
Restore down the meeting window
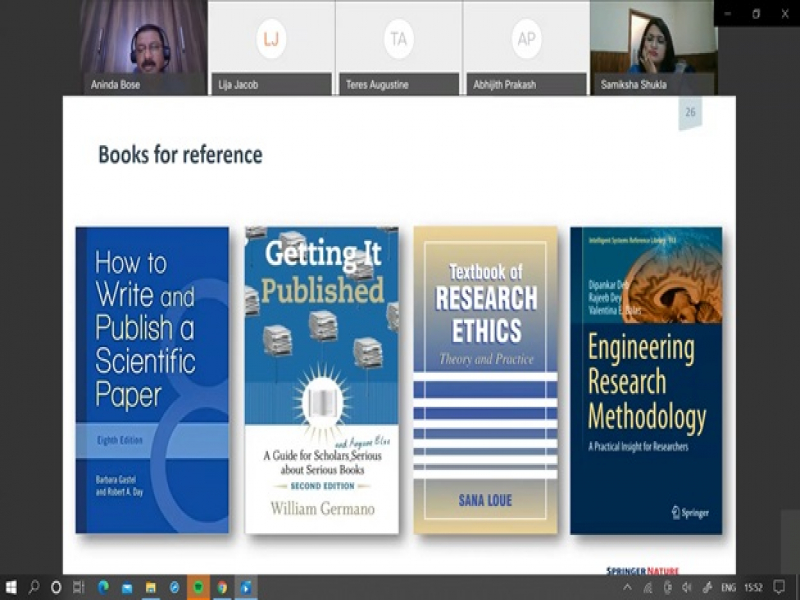756,14
